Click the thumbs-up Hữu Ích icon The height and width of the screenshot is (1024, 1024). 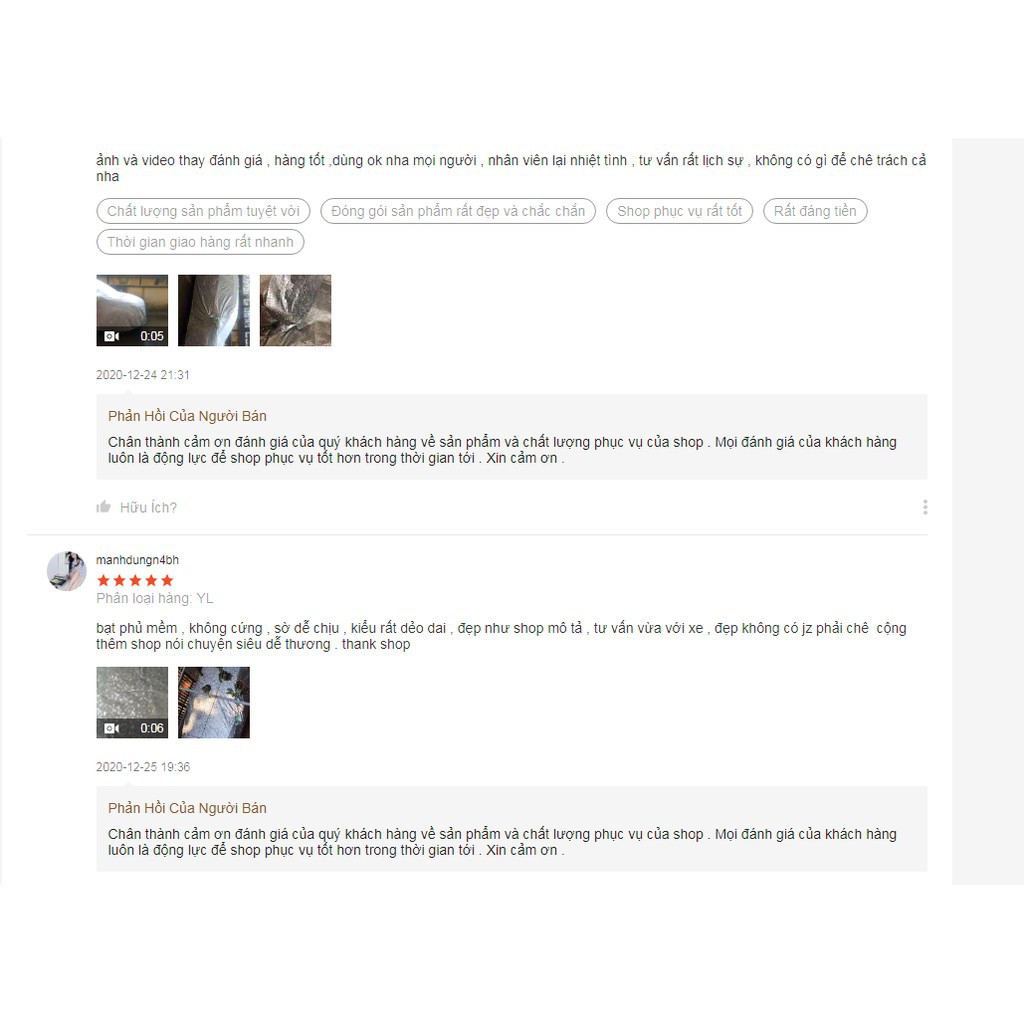[103, 507]
